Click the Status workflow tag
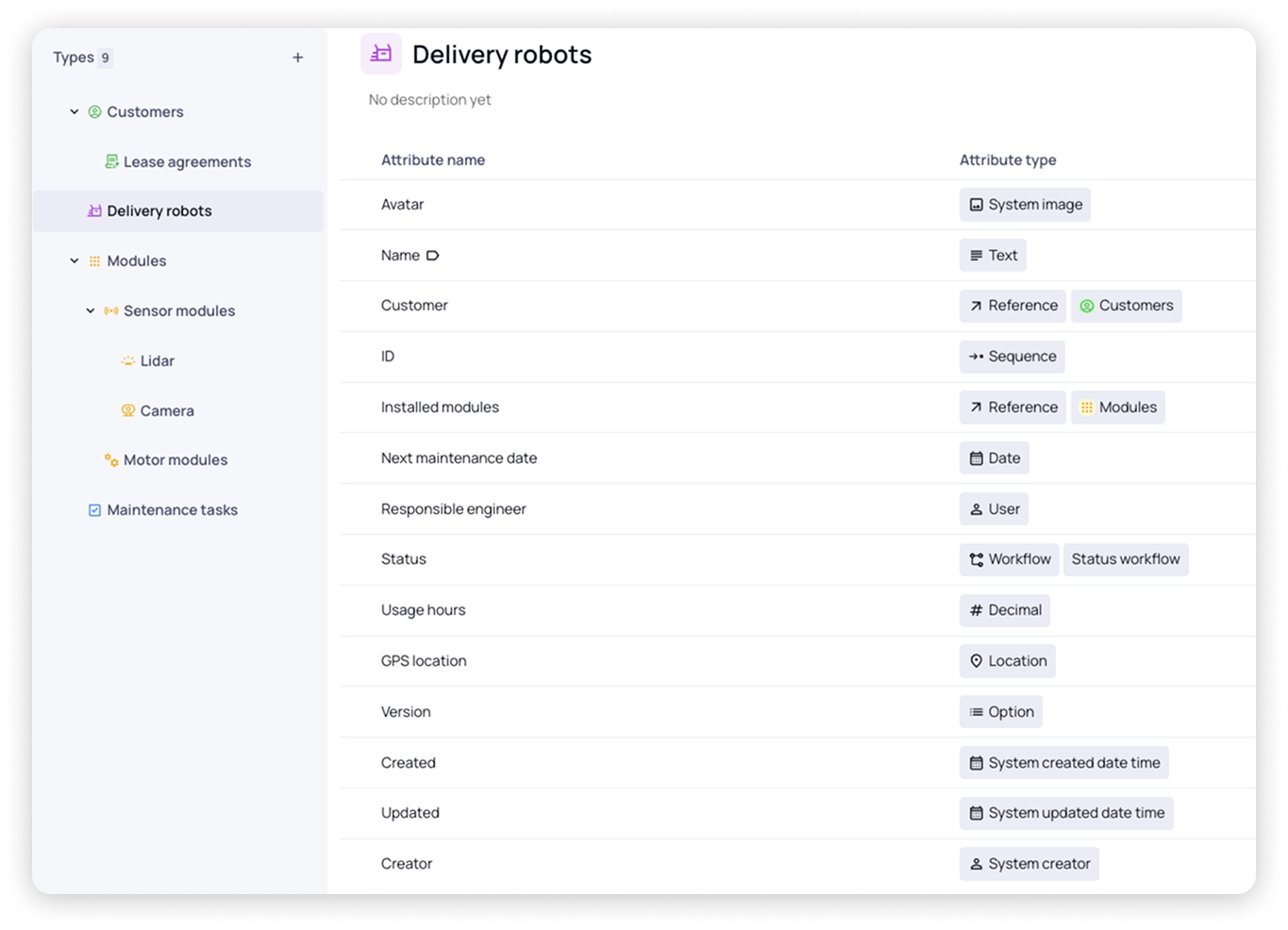1288x930 pixels. coord(1125,559)
